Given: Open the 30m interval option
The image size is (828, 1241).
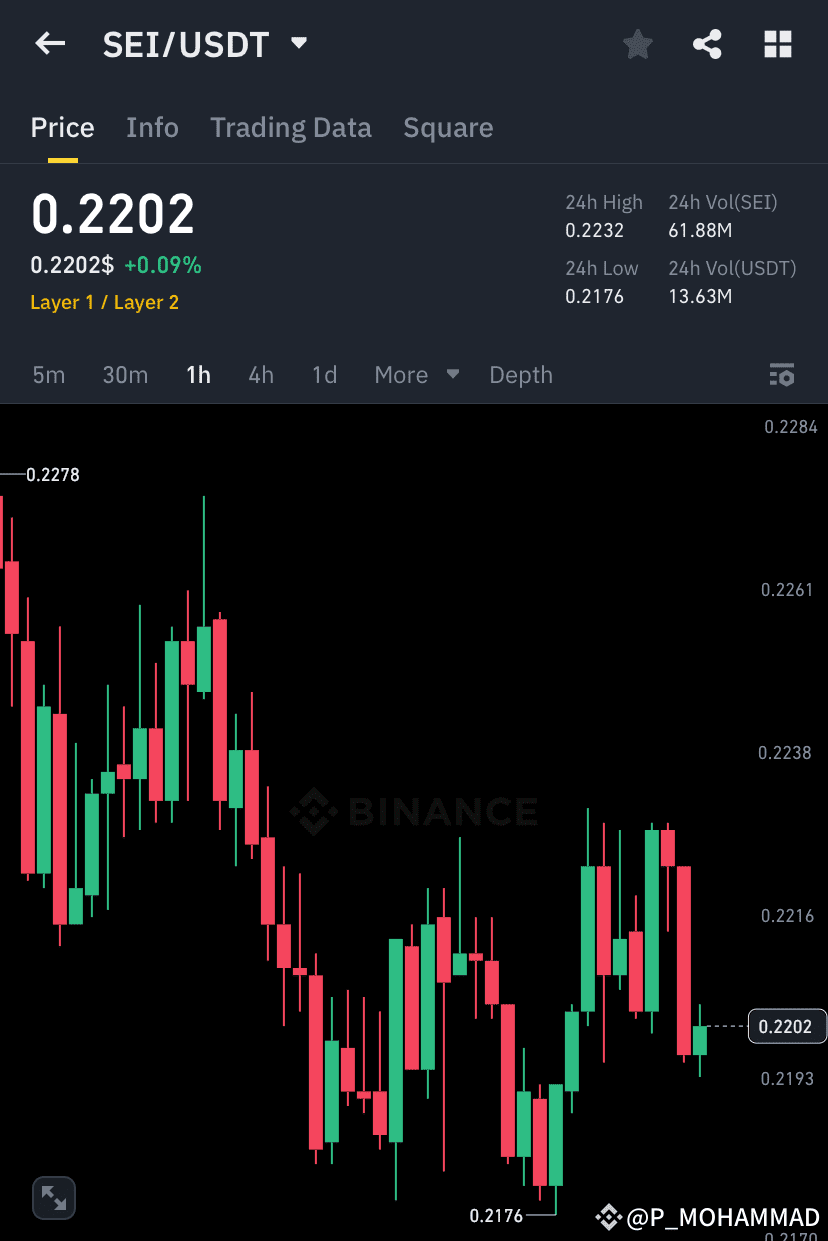Looking at the screenshot, I should click(x=125, y=375).
